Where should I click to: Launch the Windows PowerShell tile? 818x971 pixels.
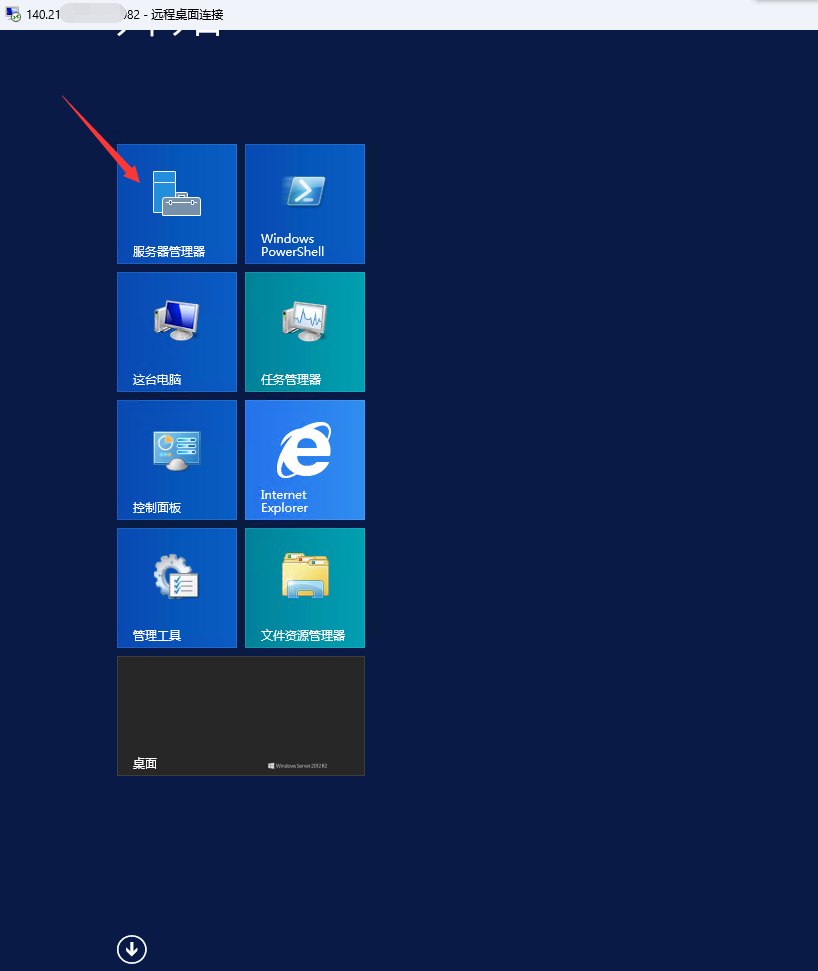pyautogui.click(x=305, y=204)
